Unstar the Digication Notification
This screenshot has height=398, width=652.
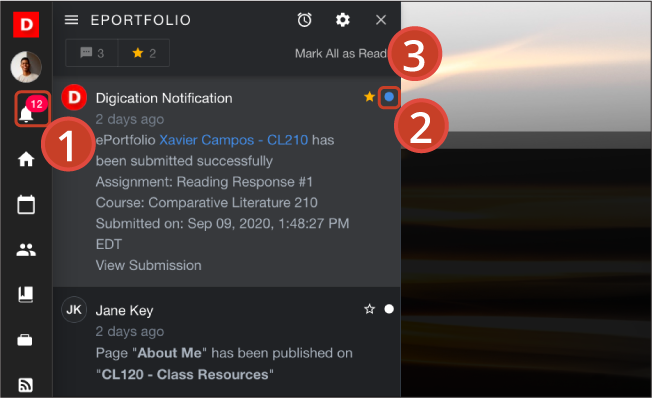[369, 97]
